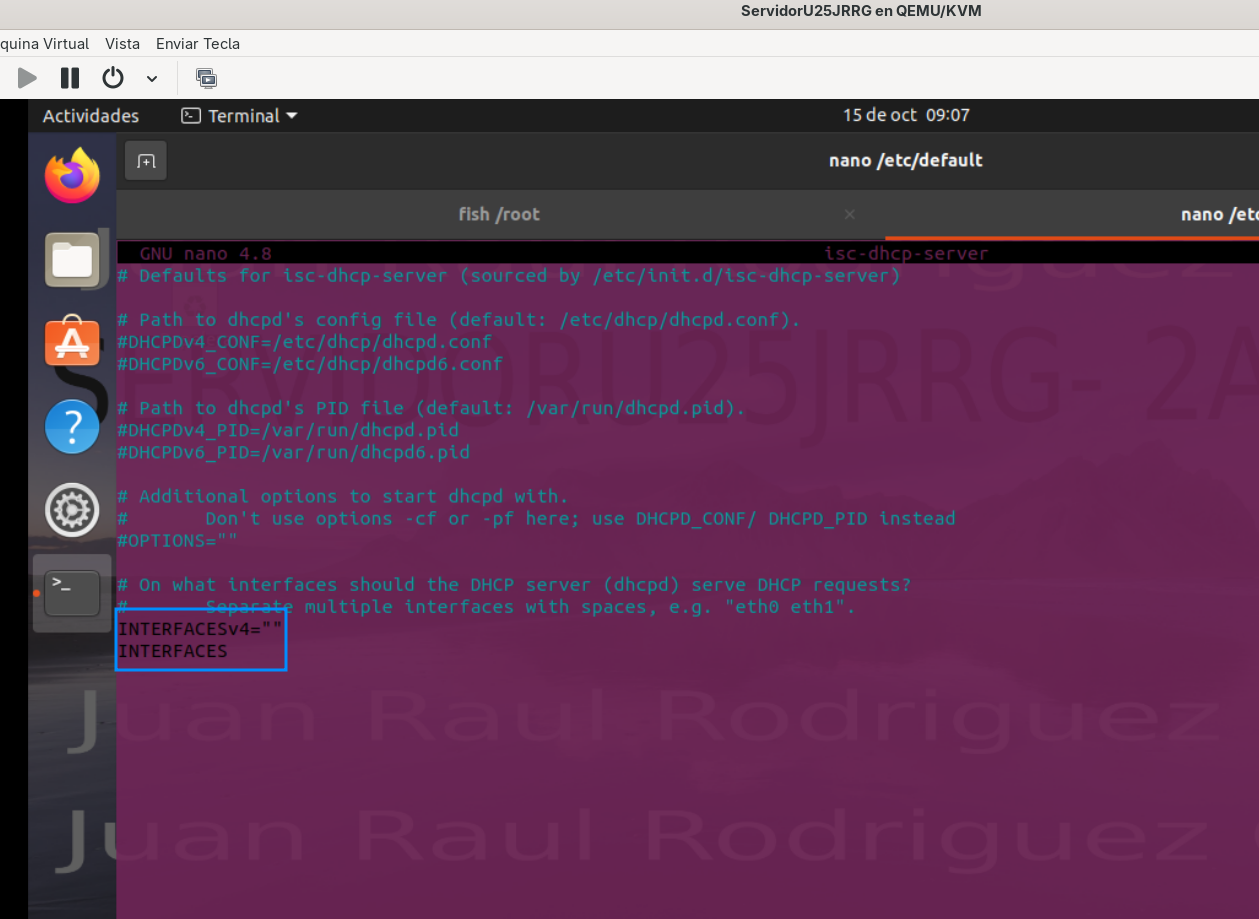Image resolution: width=1259 pixels, height=919 pixels.
Task: Switch to the fish /root tab
Action: [x=499, y=214]
